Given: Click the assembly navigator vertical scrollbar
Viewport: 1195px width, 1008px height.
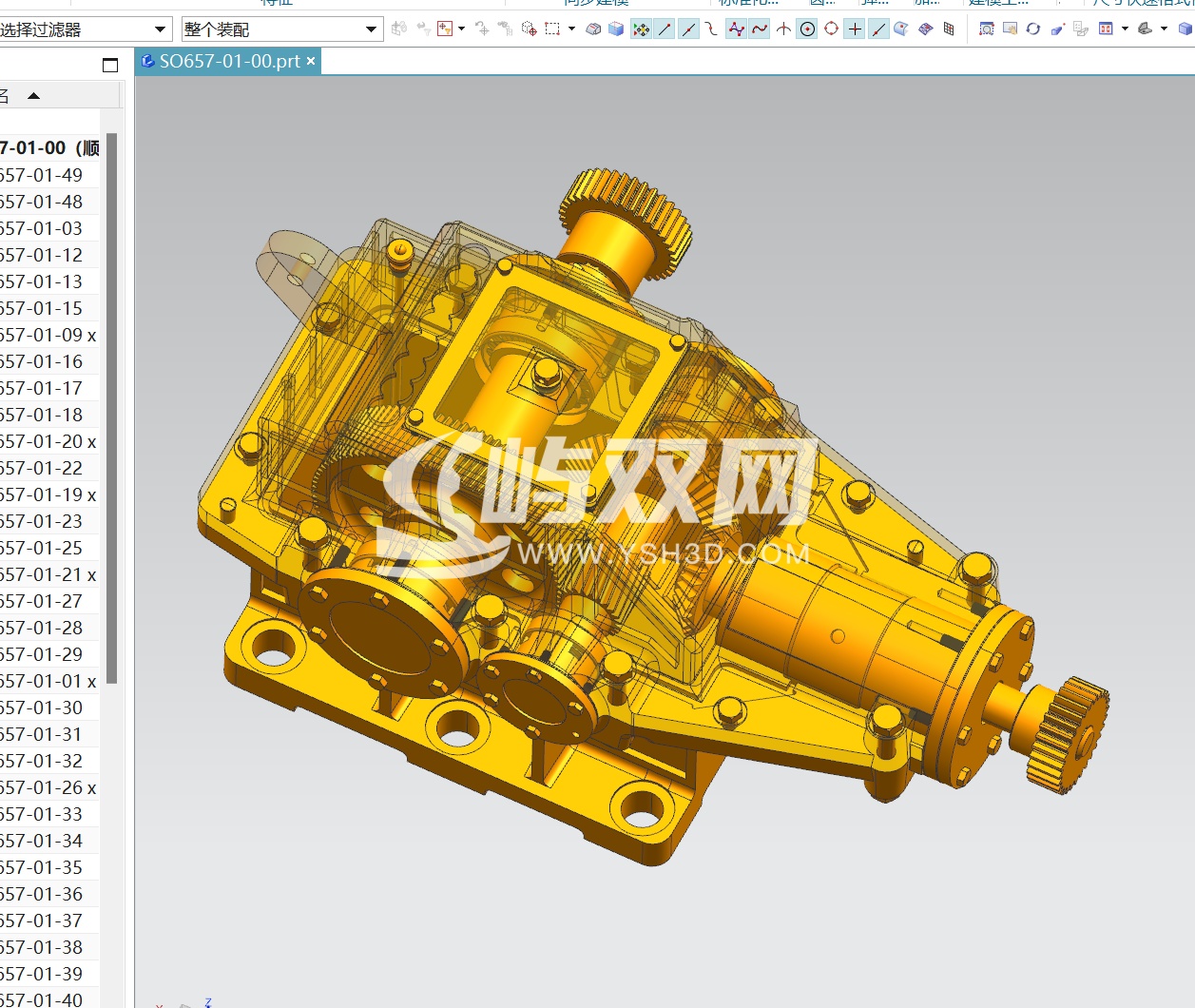Looking at the screenshot, I should click(x=111, y=409).
